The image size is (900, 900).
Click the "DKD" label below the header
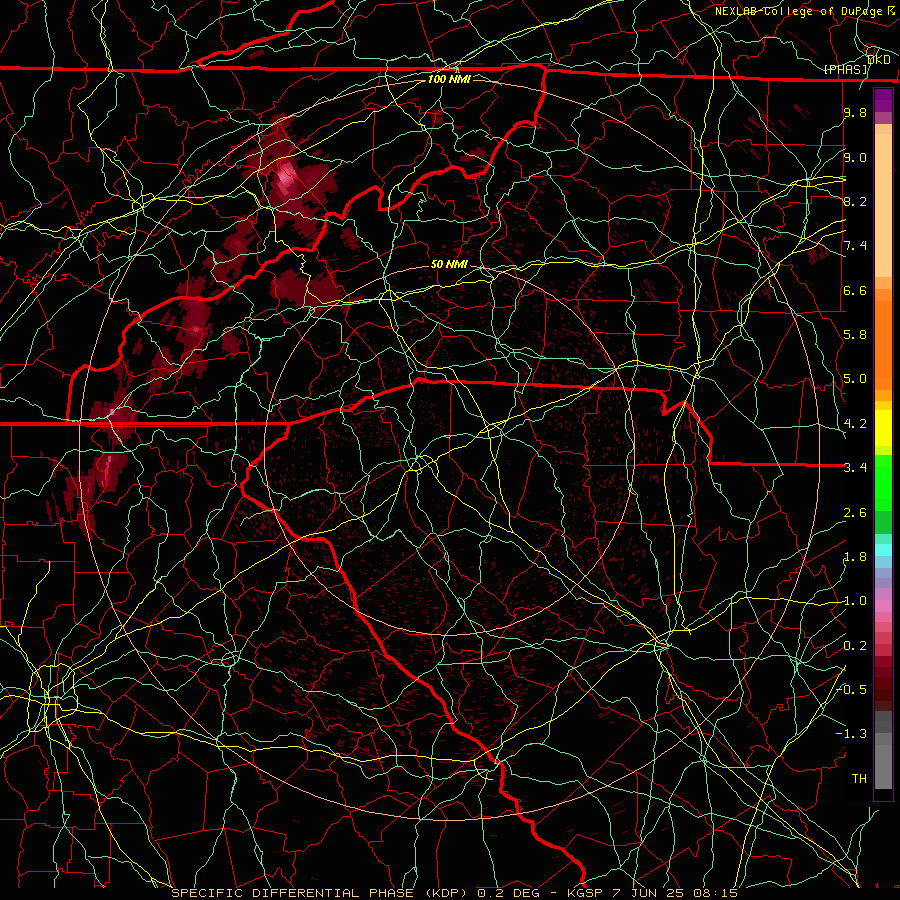879,59
